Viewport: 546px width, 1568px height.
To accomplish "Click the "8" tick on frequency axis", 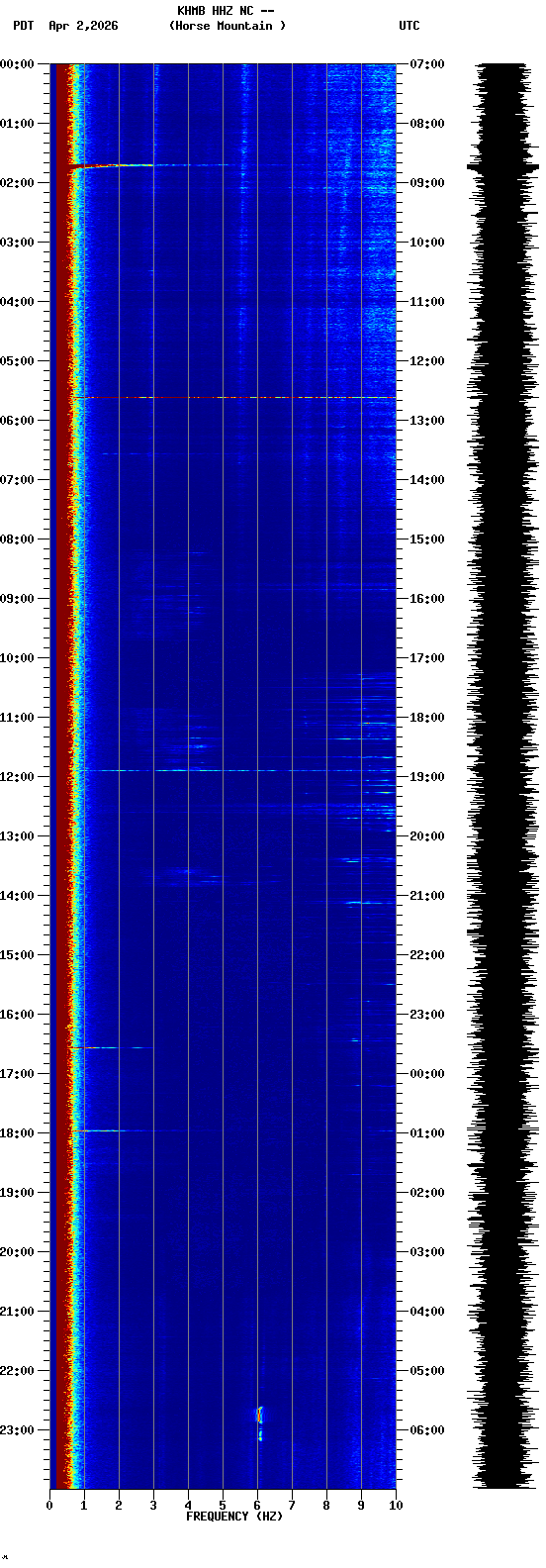I will coord(326,1506).
